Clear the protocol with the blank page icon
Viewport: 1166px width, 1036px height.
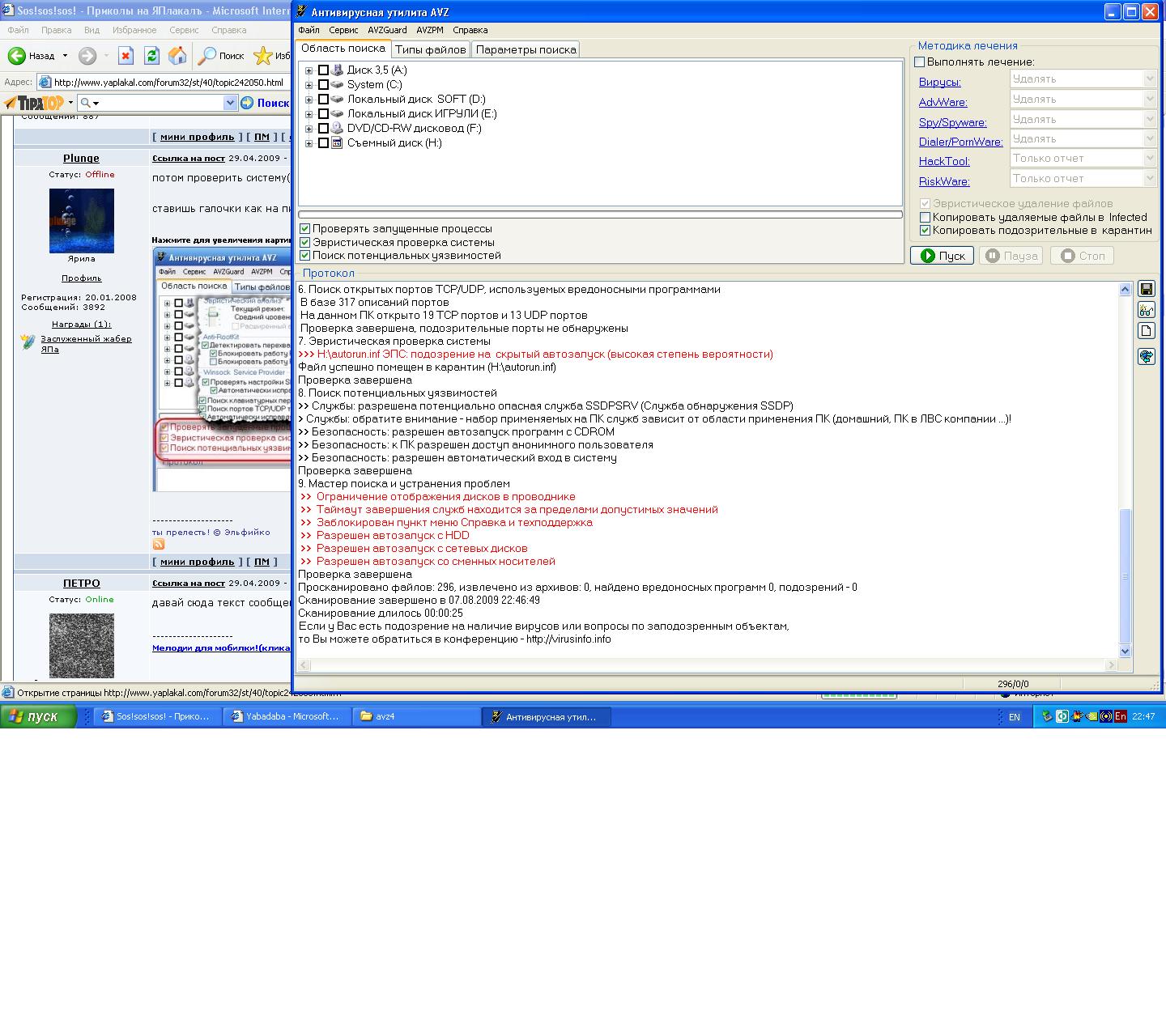(1146, 331)
